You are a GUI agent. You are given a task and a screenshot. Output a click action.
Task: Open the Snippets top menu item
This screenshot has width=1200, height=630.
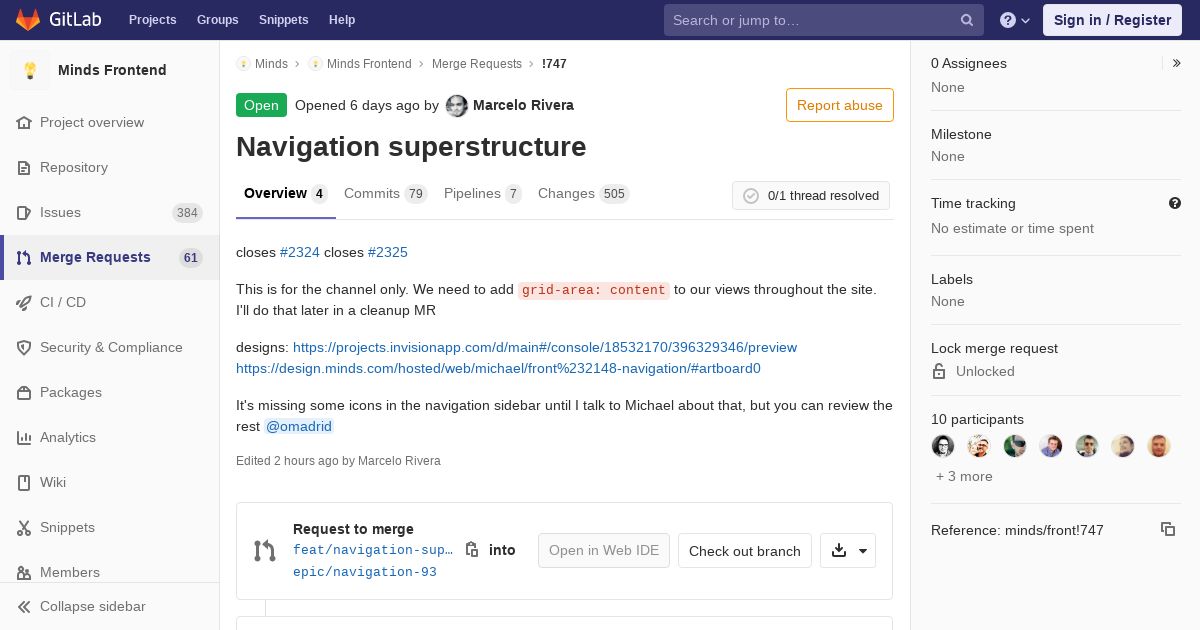pos(284,20)
